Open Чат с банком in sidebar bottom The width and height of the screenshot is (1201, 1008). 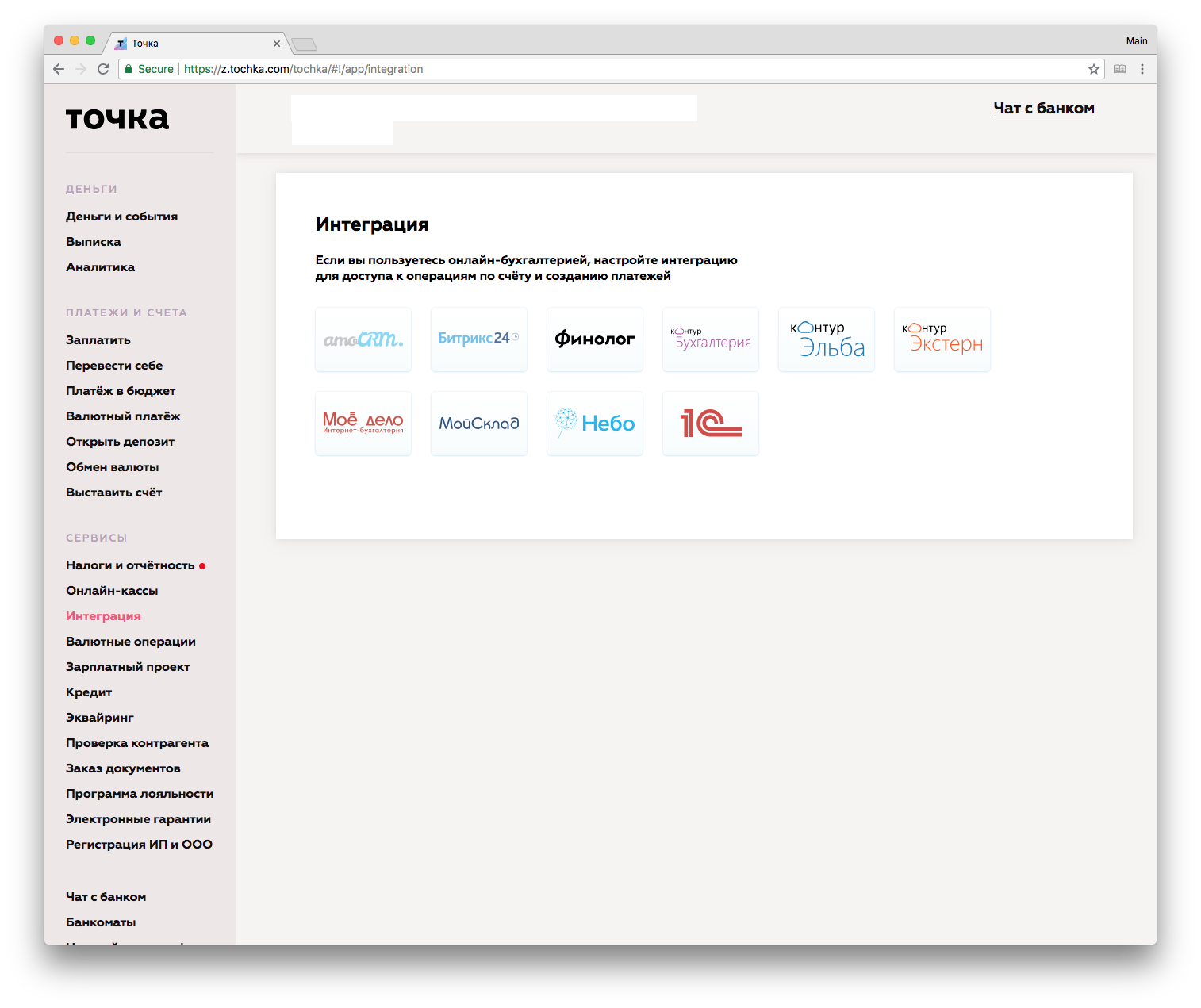pos(106,897)
